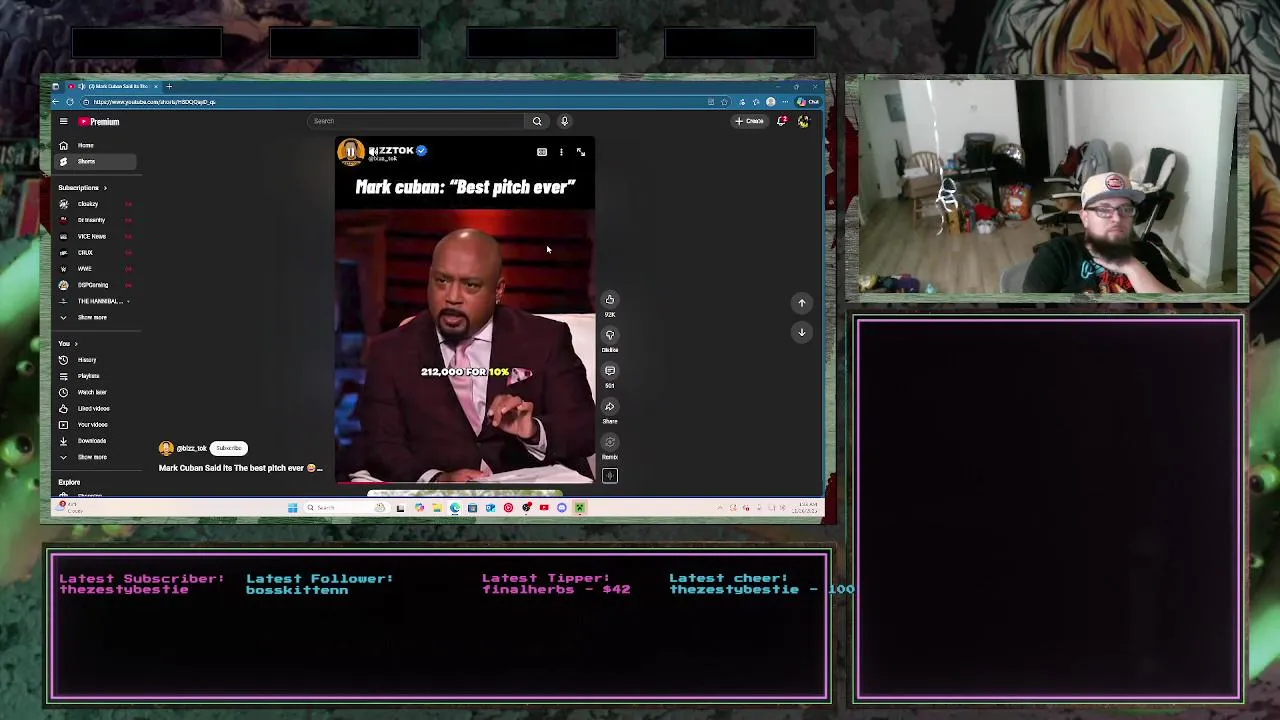Open the browser profile avatar
The height and width of the screenshot is (720, 1280).
coord(771,102)
